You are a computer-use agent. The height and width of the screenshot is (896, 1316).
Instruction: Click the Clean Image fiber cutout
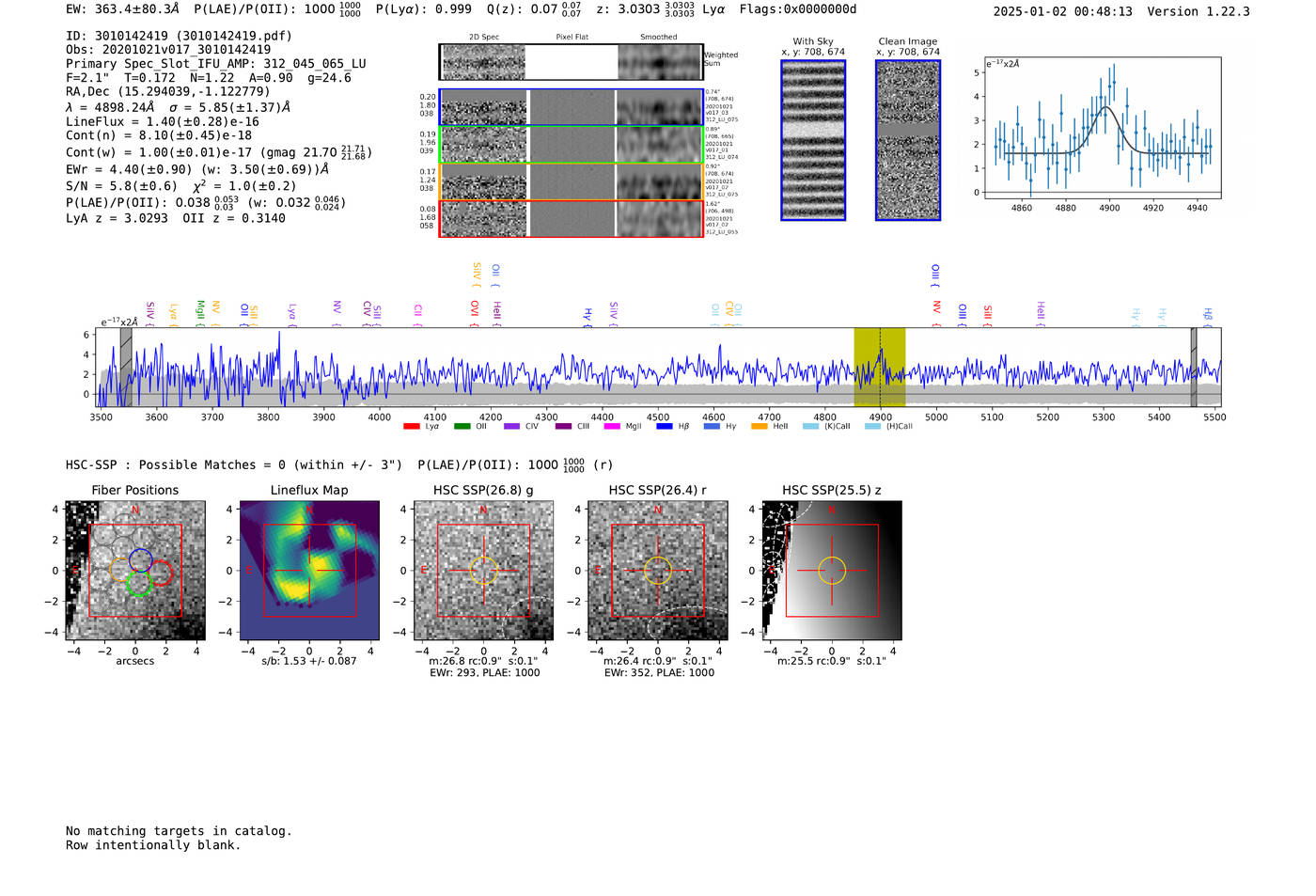pos(908,140)
